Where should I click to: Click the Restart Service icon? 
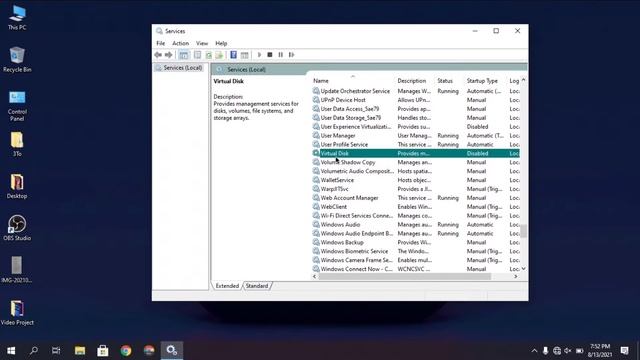coord(291,55)
